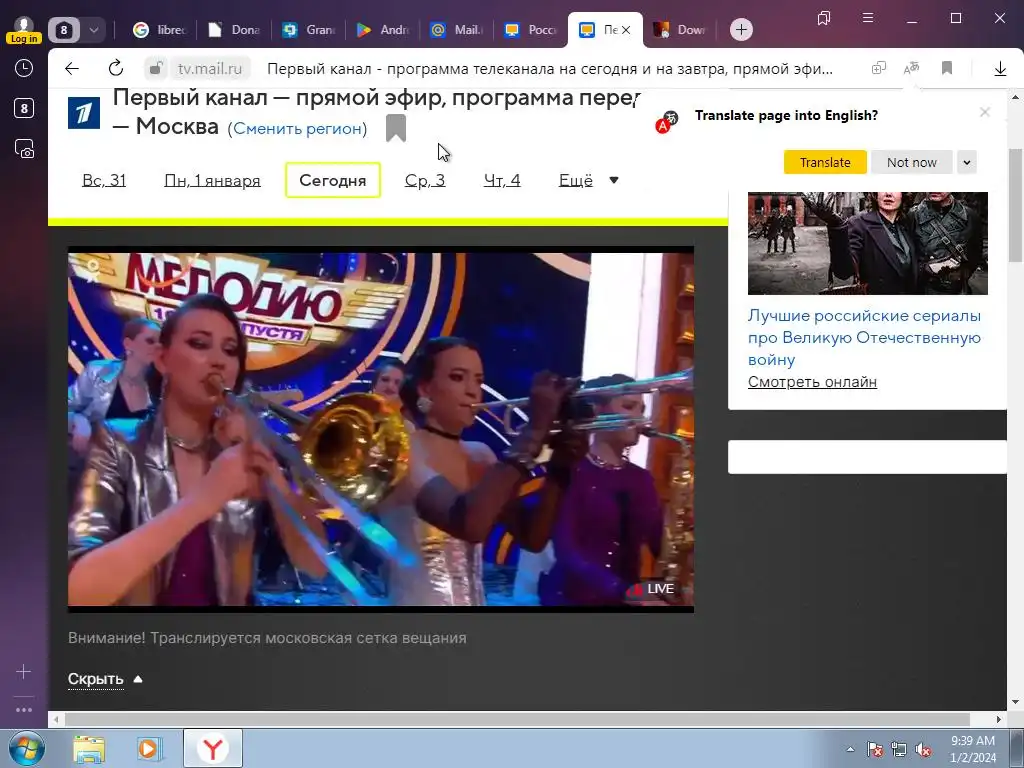Viewport: 1024px width, 768px height.
Task: Close the translate popup
Action: pos(985,112)
